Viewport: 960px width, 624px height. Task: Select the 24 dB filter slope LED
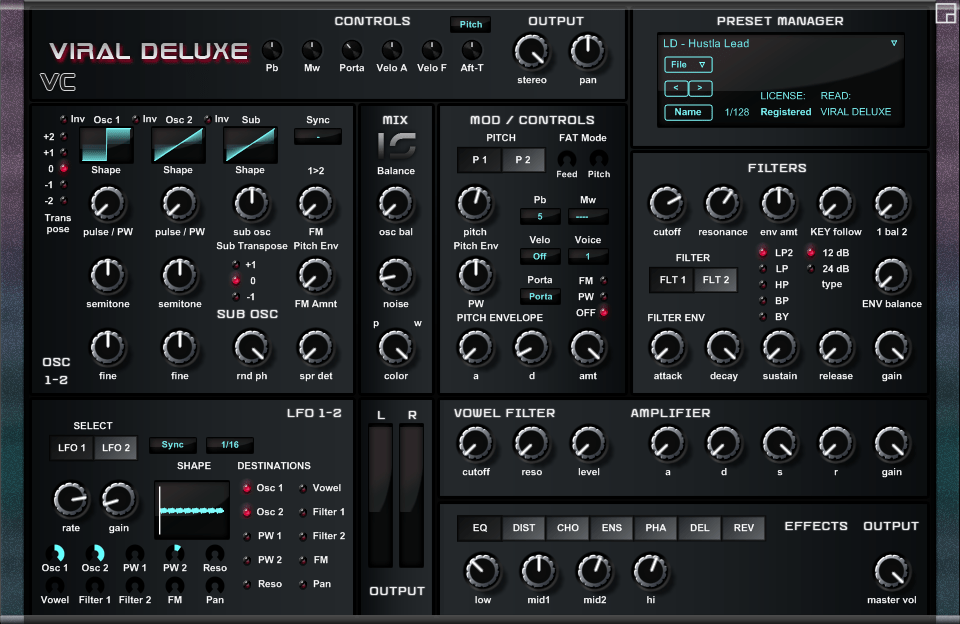coord(811,268)
